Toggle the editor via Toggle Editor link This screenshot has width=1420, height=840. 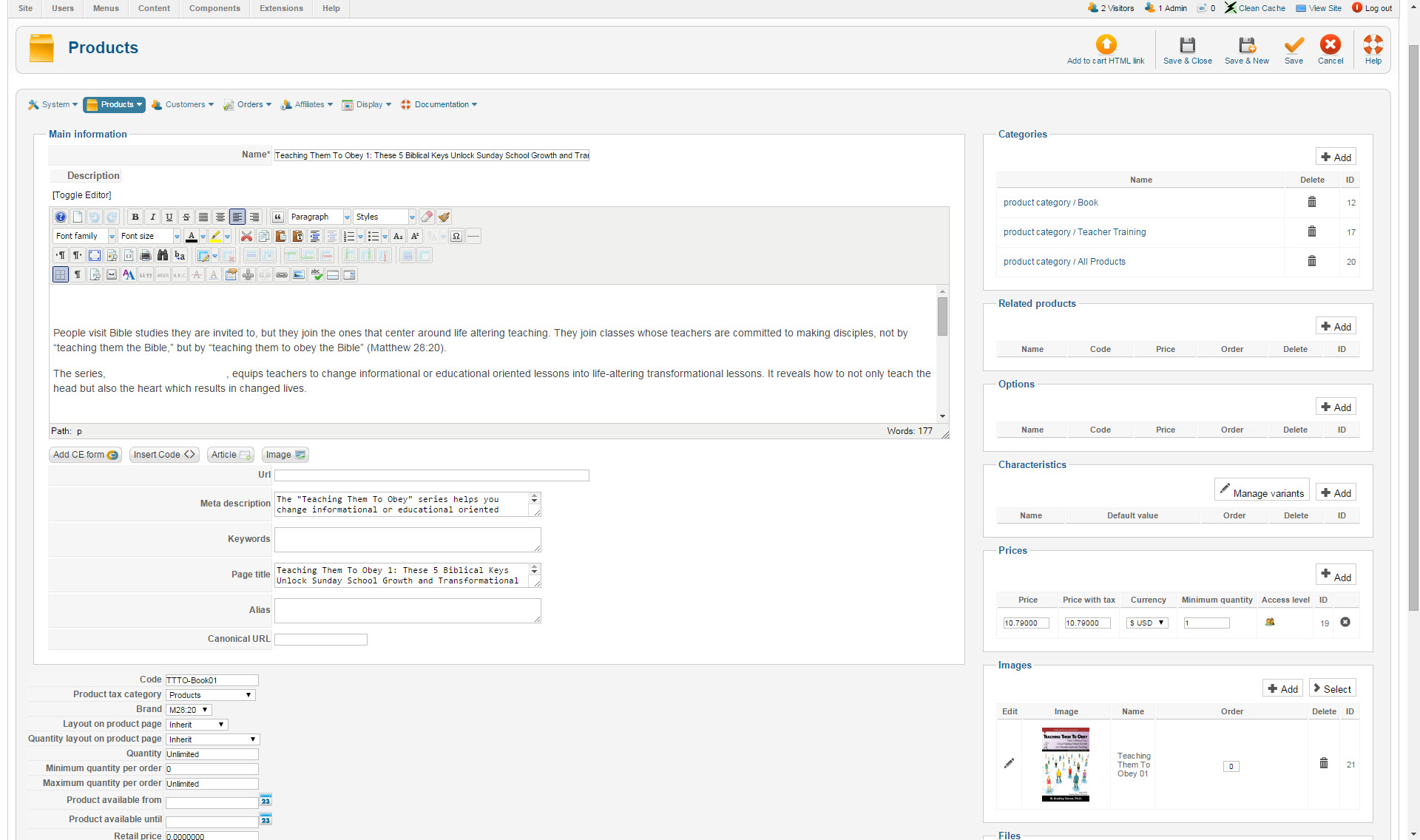(81, 195)
